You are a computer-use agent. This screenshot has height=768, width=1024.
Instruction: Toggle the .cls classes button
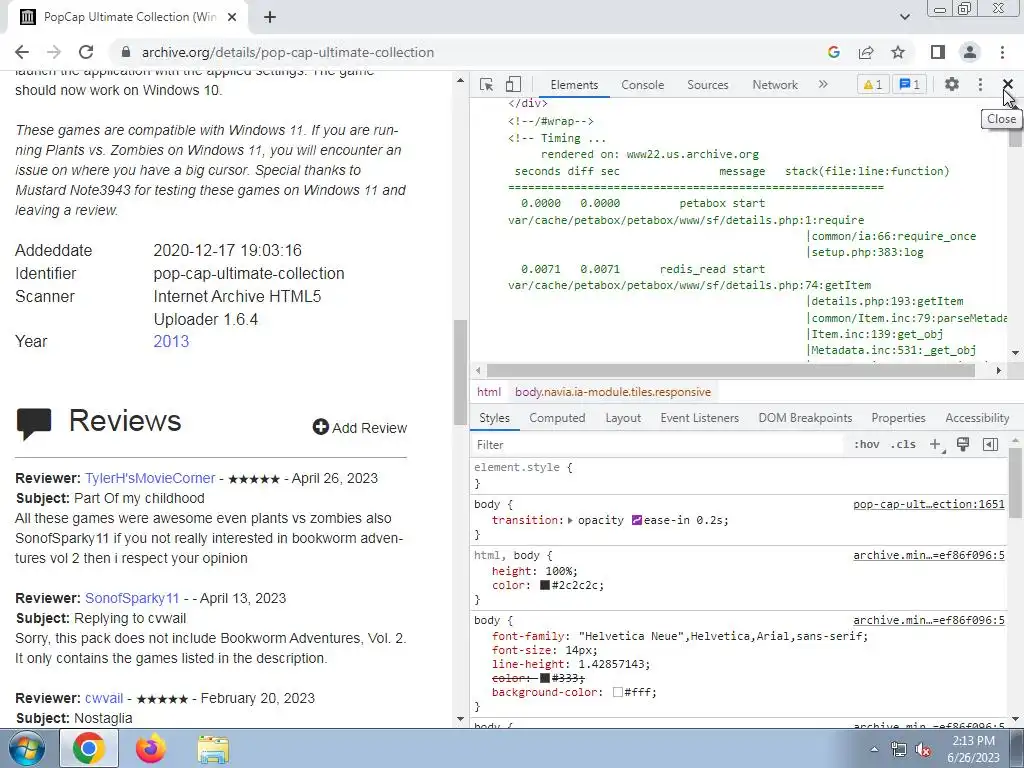click(903, 445)
